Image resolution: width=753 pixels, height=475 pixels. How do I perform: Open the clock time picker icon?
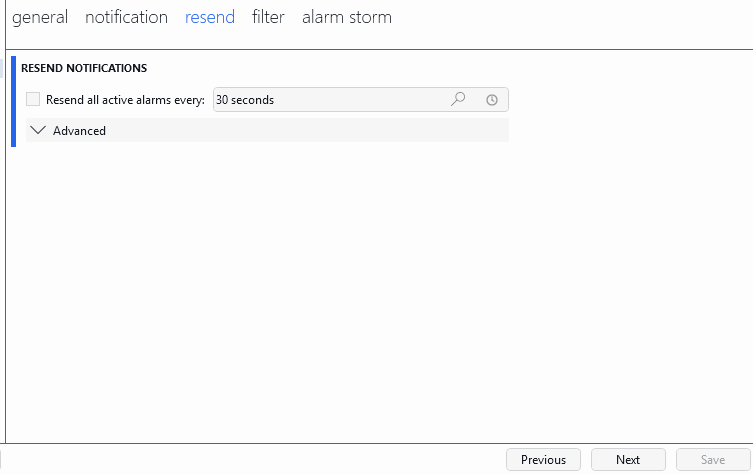492,100
